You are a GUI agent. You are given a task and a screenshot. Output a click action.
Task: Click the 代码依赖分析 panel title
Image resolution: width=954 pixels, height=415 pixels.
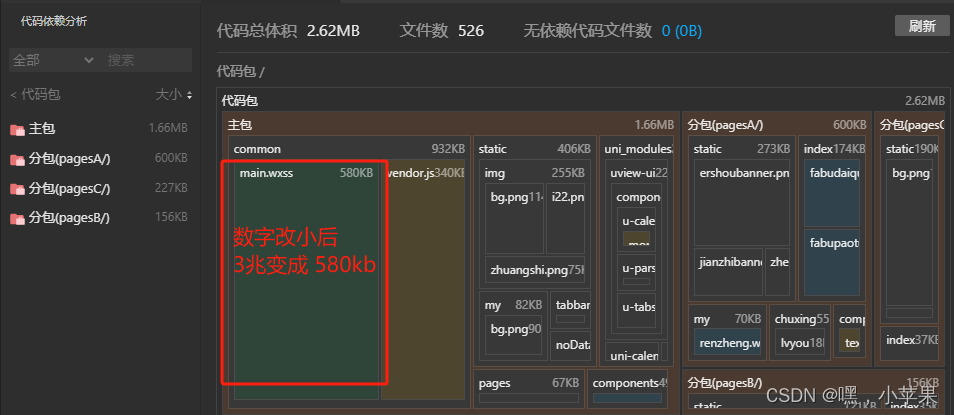[x=54, y=21]
